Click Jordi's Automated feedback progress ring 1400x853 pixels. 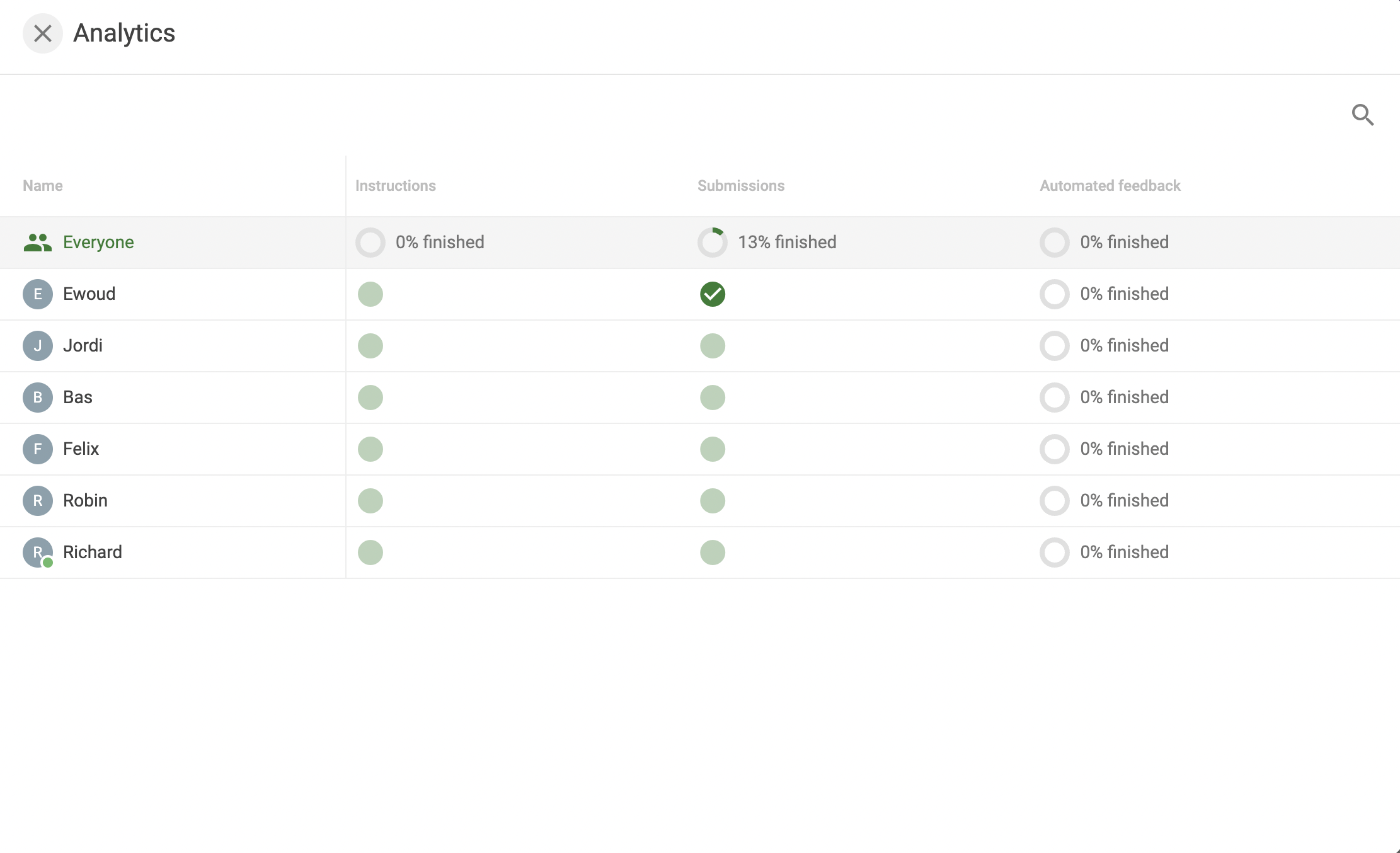coord(1055,346)
